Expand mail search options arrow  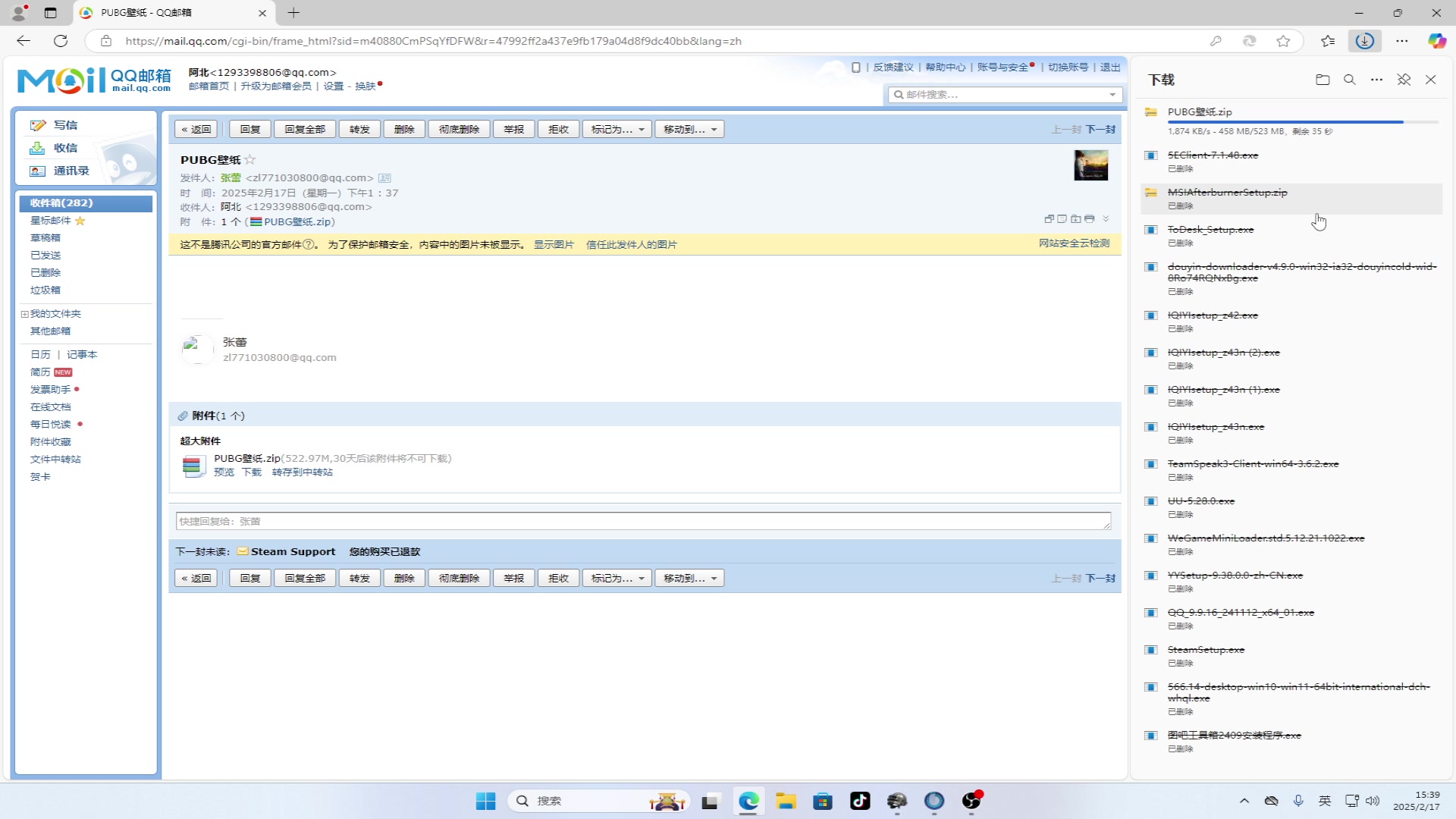click(x=1112, y=95)
